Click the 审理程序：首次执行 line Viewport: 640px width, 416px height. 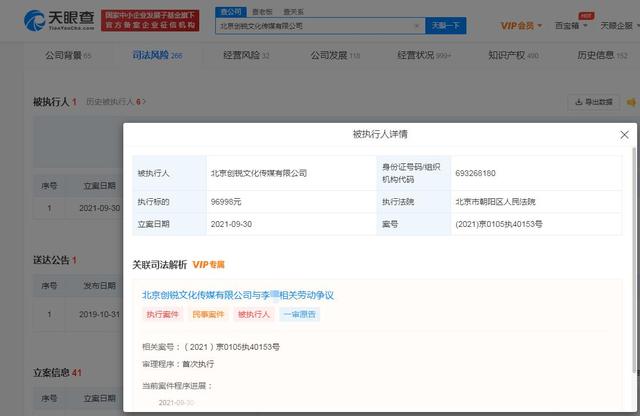178,364
